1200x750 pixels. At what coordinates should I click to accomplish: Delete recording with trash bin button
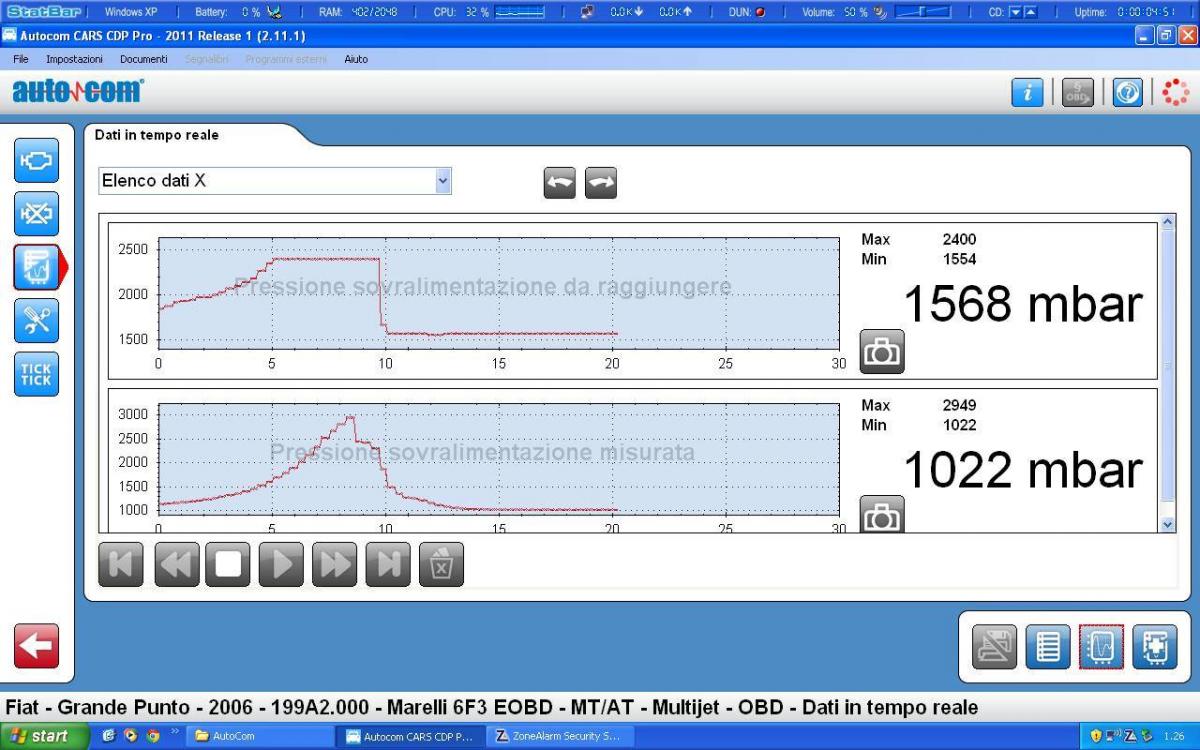(441, 564)
